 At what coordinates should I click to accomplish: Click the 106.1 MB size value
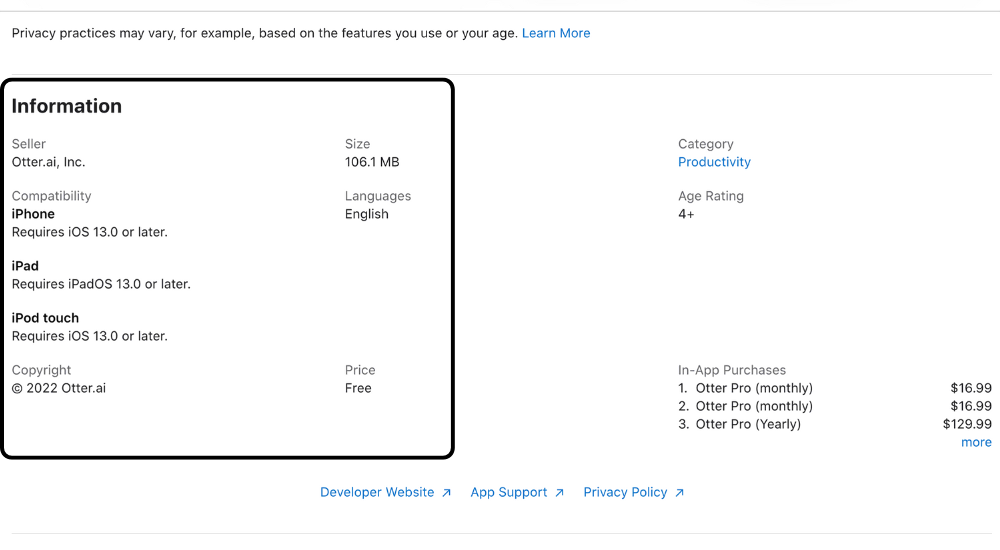pyautogui.click(x=372, y=162)
